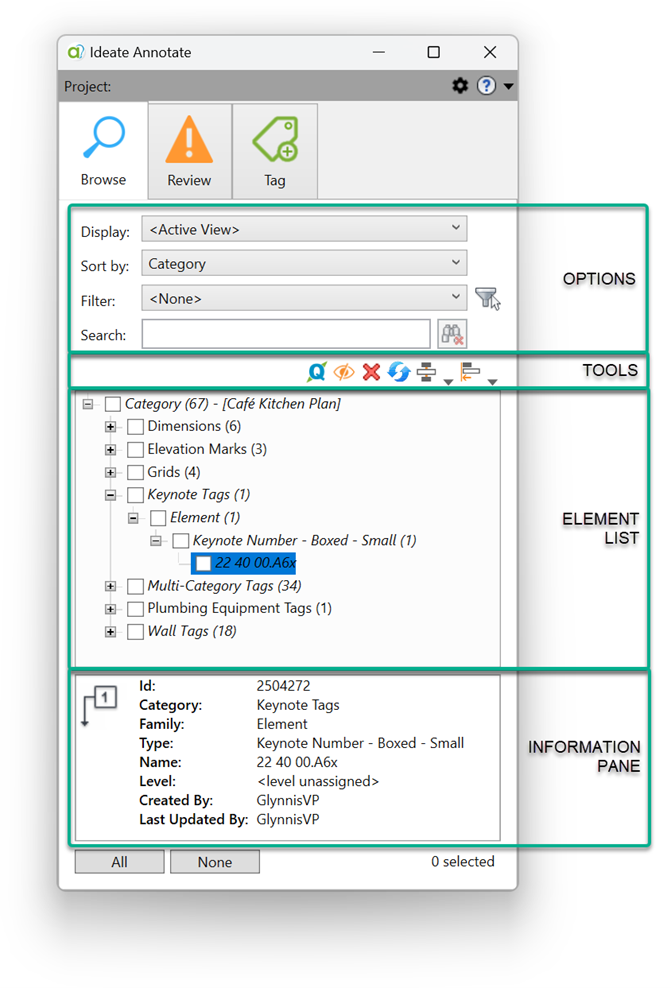Select the Dimensions (6) label
This screenshot has height=988, width=671.
click(x=194, y=427)
